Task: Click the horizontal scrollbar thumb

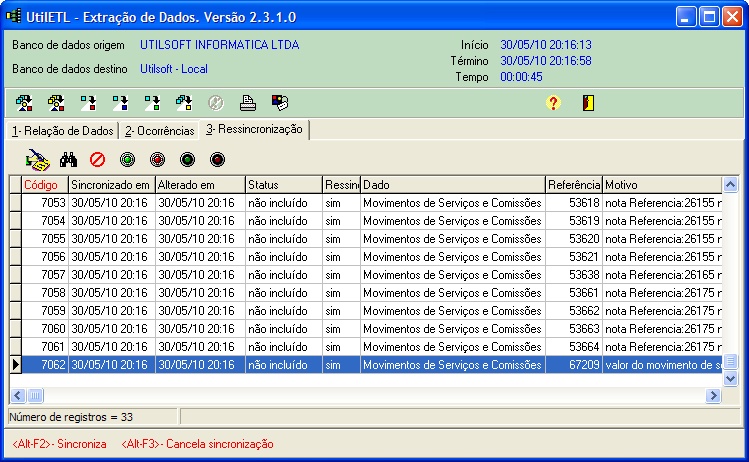Action: click(x=35, y=396)
